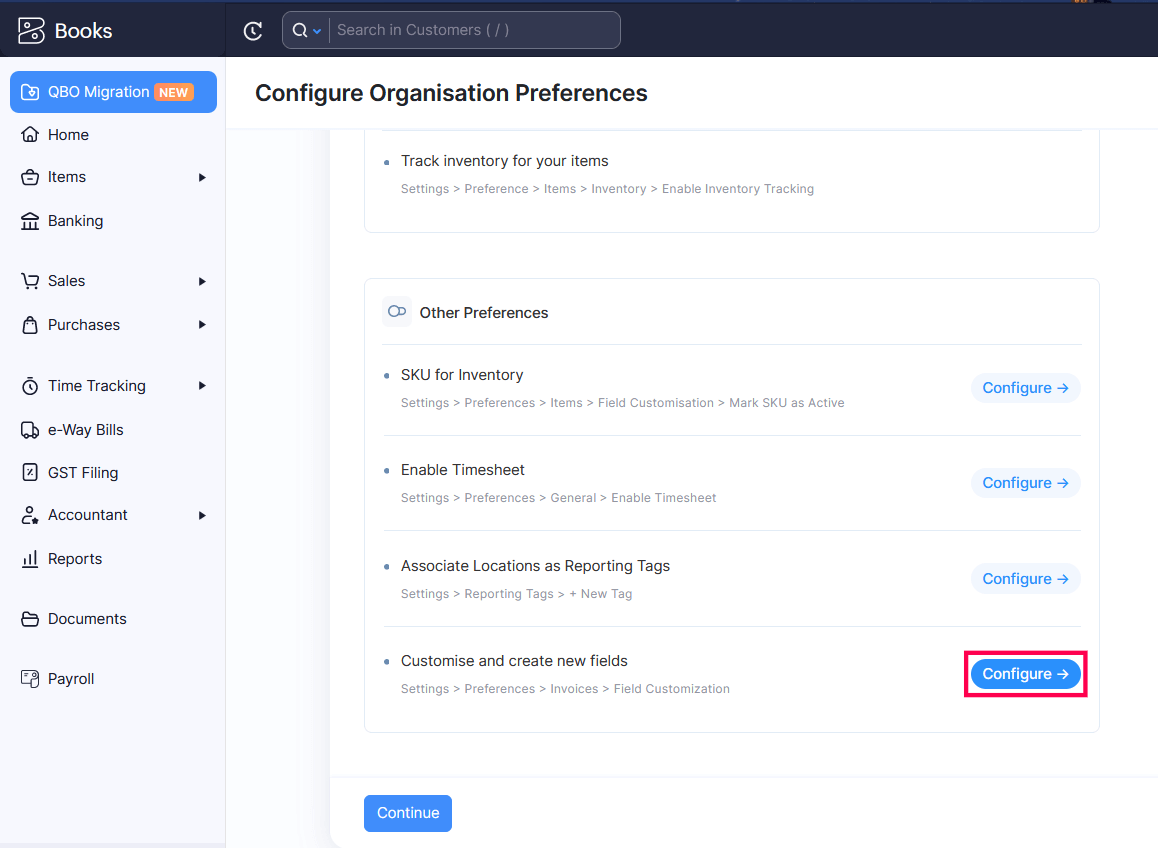
Task: Expand the Sales menu chevron
Action: click(201, 281)
